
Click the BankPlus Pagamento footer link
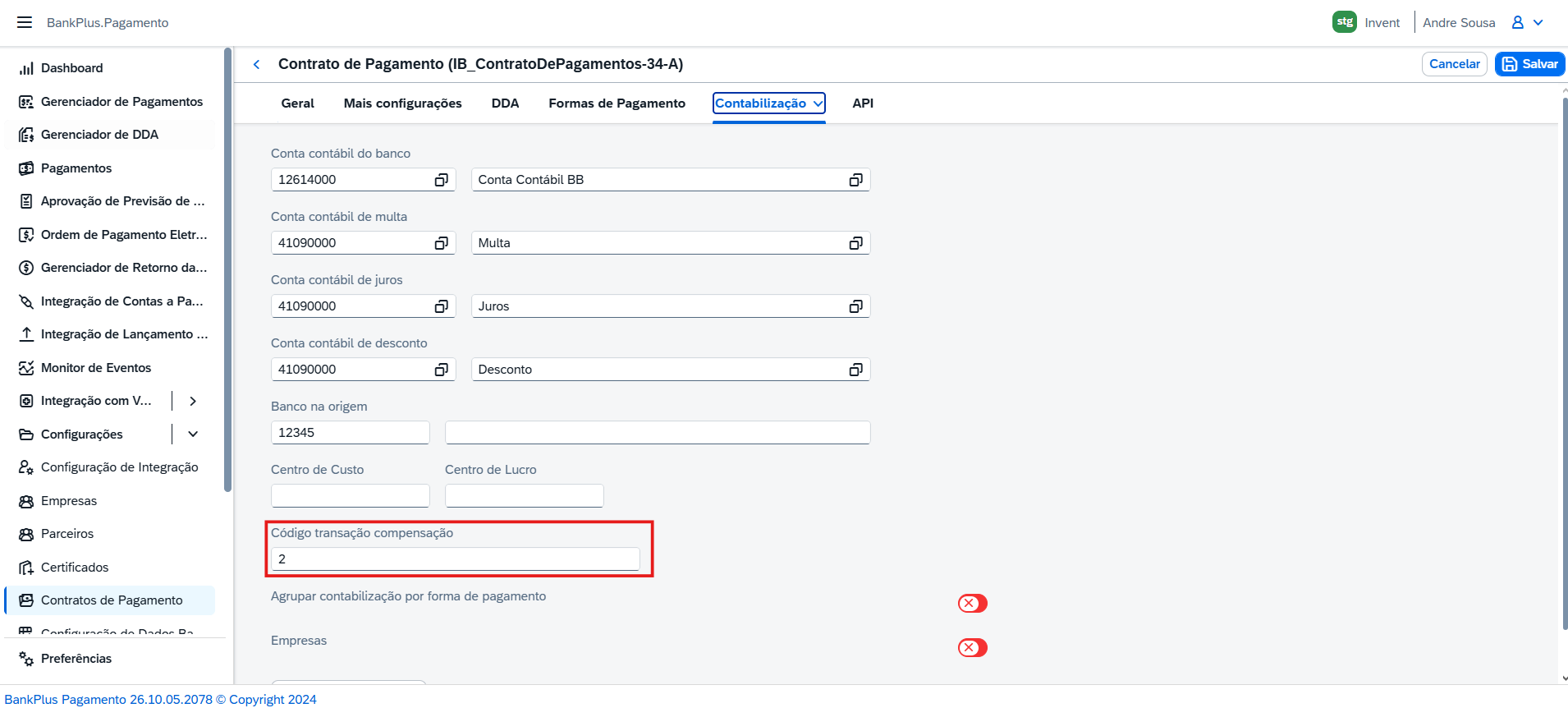click(x=160, y=700)
